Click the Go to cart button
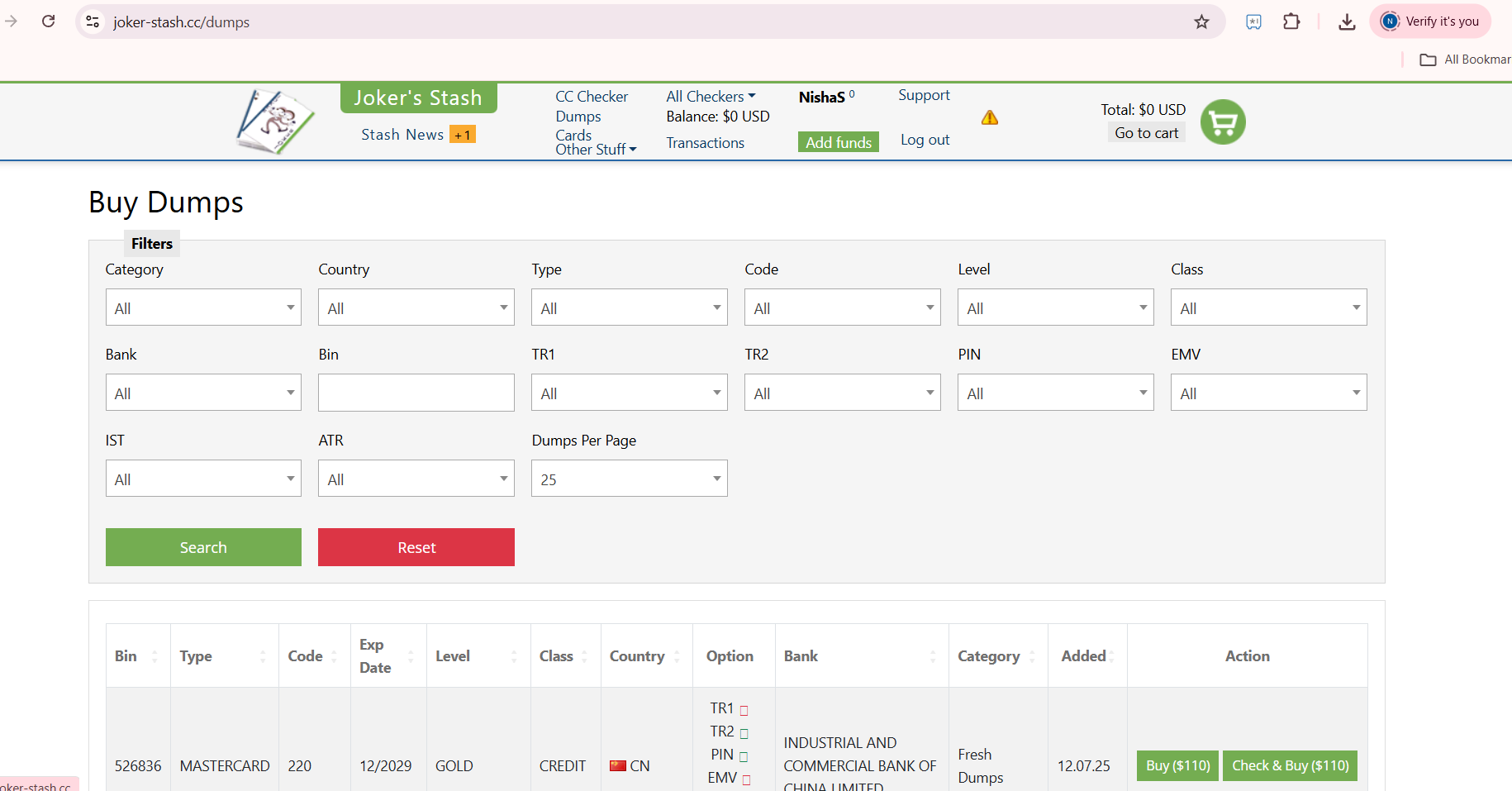Screen dimensions: 1512x791 coord(1147,133)
